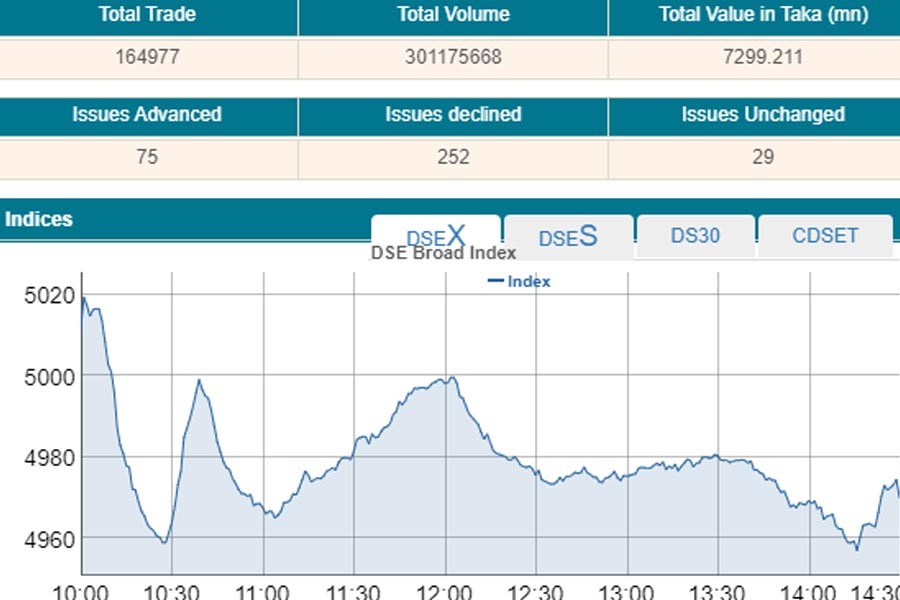
Task: Show the CDSET index chart tab
Action: [825, 236]
